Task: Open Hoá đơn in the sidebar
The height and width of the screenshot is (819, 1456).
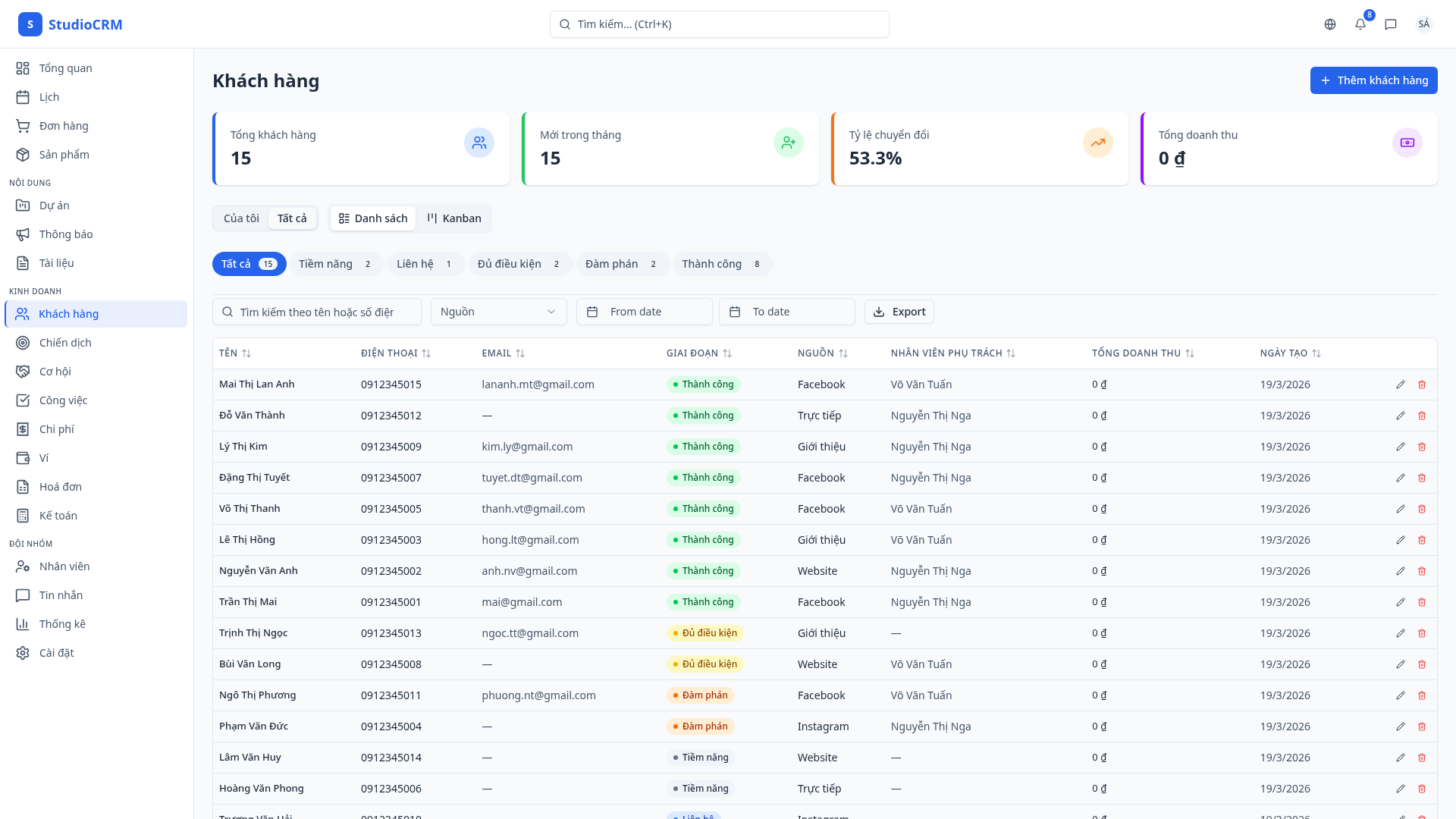Action: [x=61, y=486]
